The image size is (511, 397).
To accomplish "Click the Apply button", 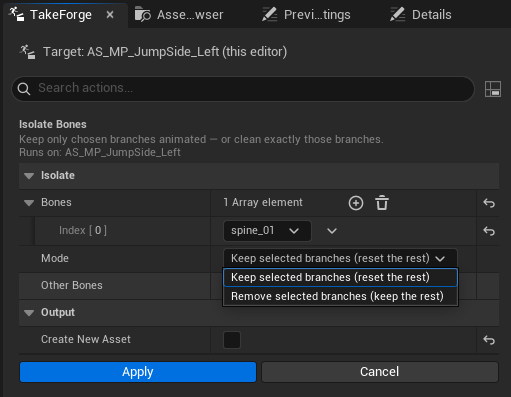I will pyautogui.click(x=138, y=372).
